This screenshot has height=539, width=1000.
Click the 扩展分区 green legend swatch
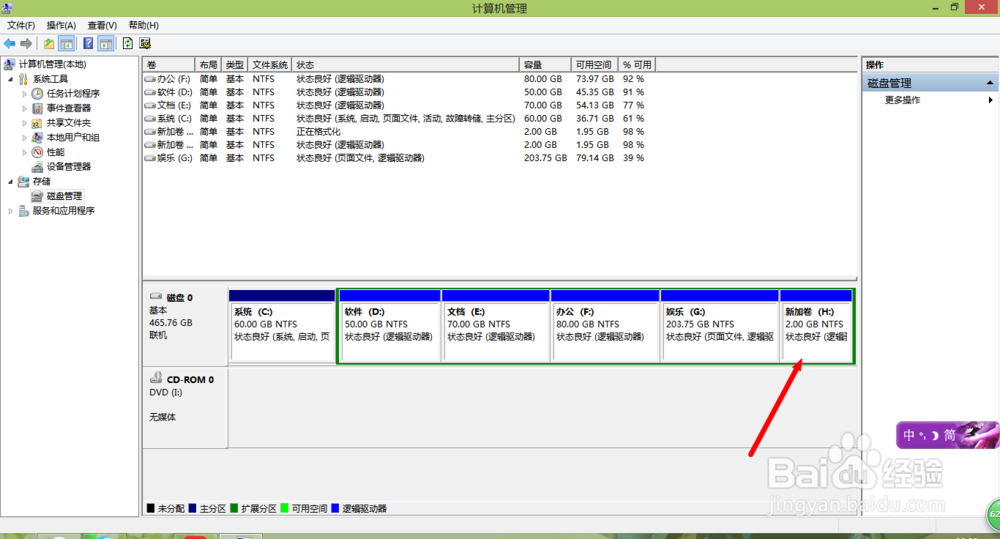tap(234, 508)
